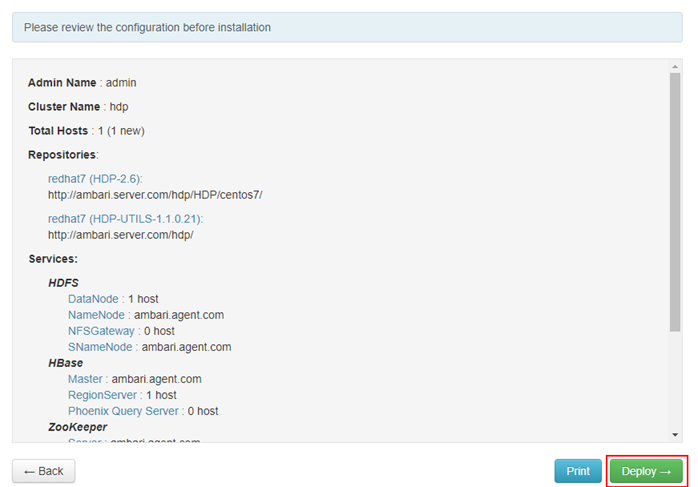The height and width of the screenshot is (487, 698).
Task: Click the SNameNode label
Action: click(100, 347)
